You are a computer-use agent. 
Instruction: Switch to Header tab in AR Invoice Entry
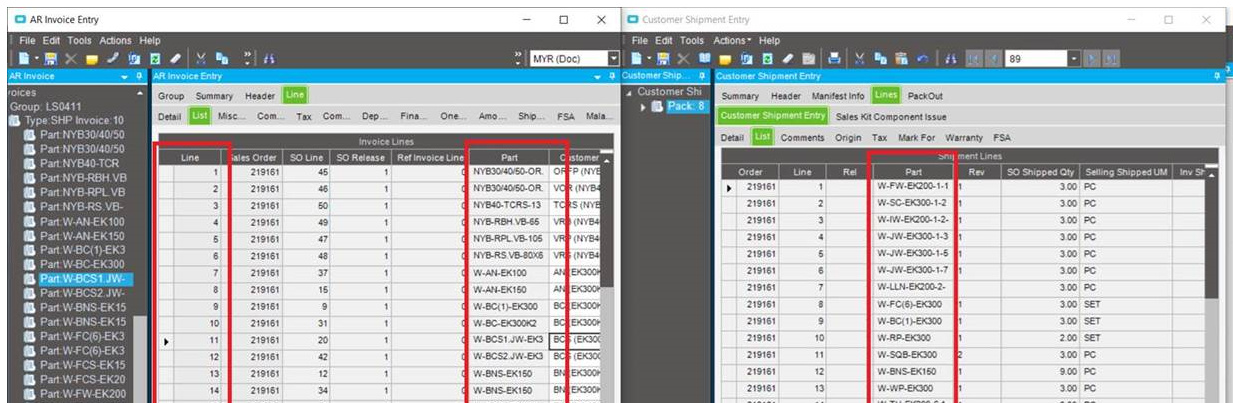coord(260,96)
